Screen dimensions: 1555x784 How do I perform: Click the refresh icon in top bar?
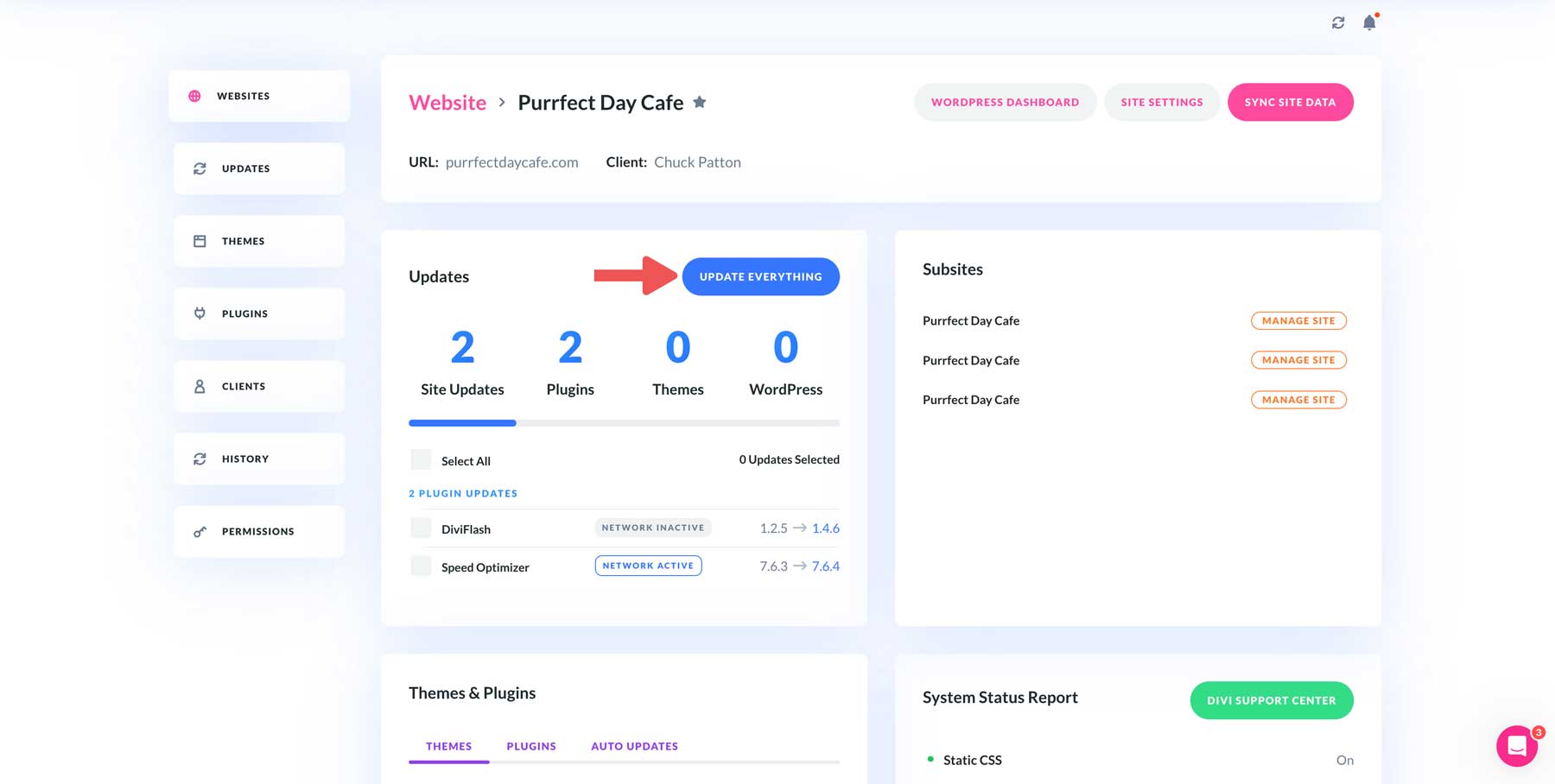1338,22
